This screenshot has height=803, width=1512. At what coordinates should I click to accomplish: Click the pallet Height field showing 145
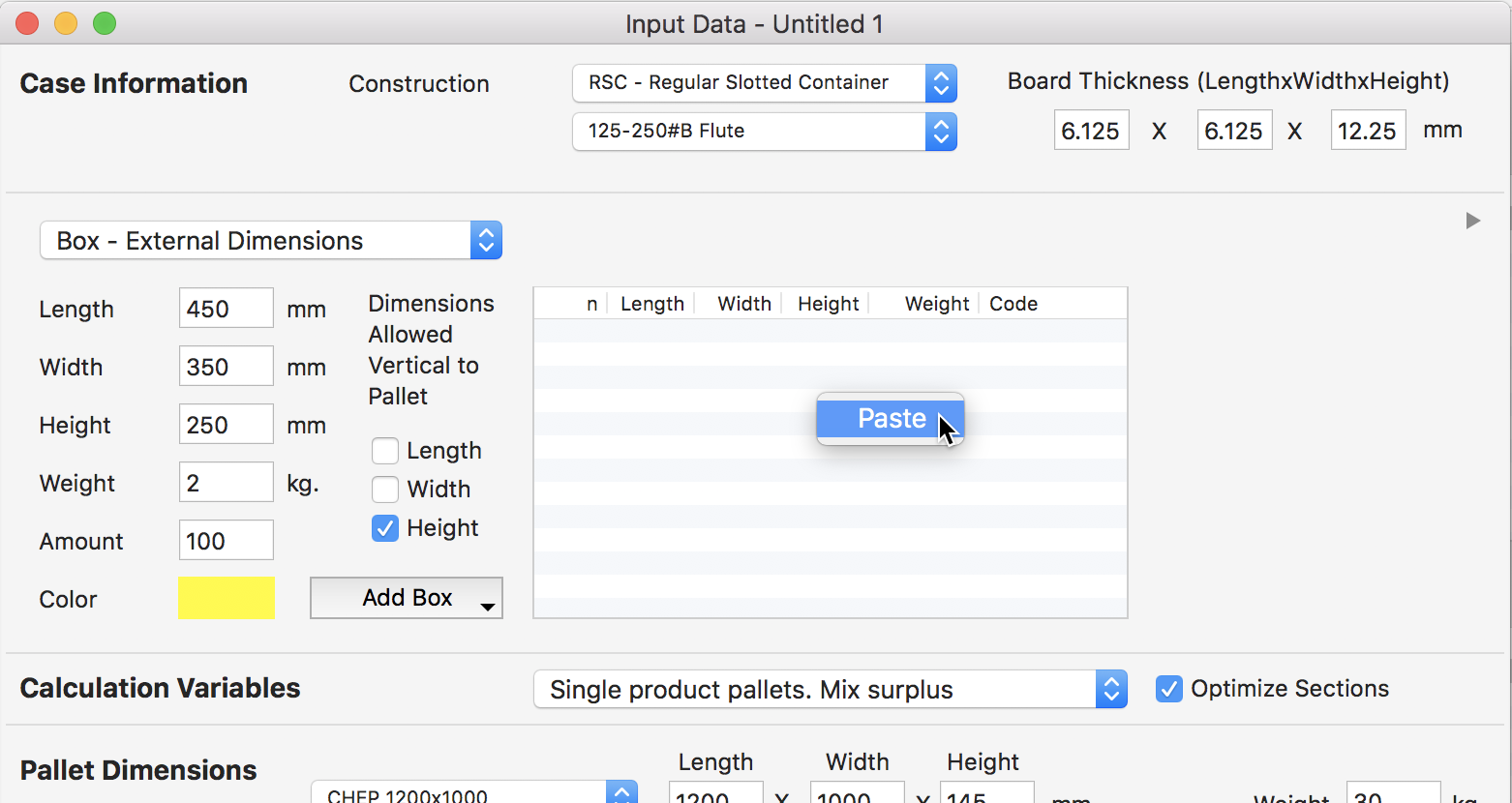(x=987, y=793)
